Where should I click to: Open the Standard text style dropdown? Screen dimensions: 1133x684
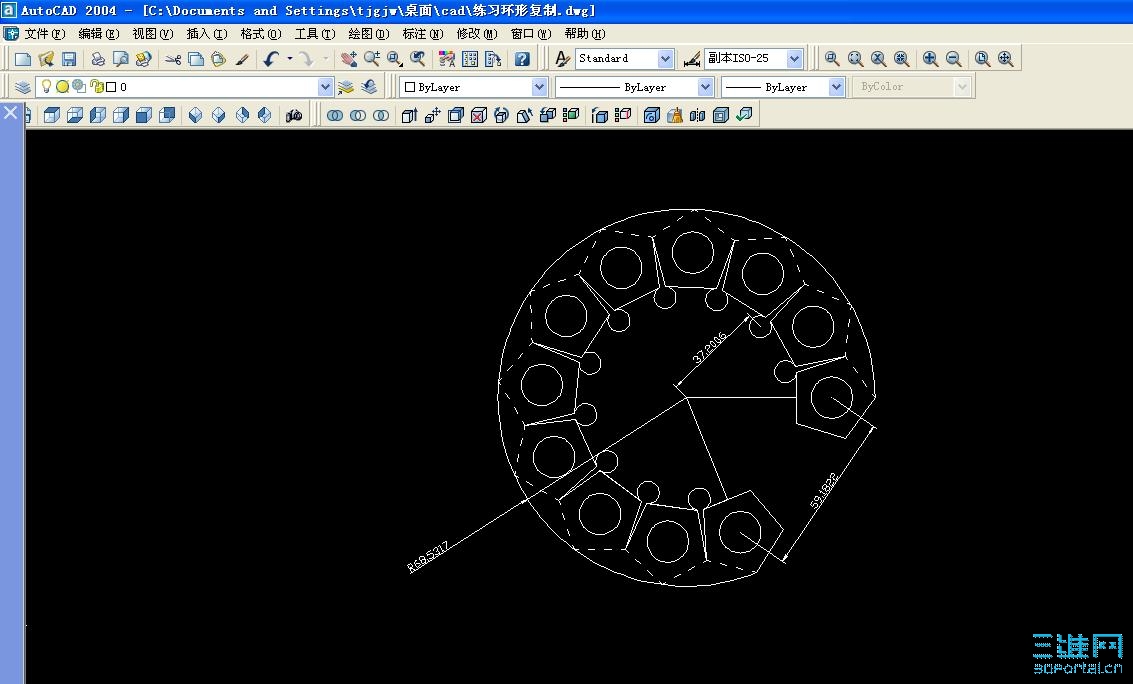coord(665,59)
